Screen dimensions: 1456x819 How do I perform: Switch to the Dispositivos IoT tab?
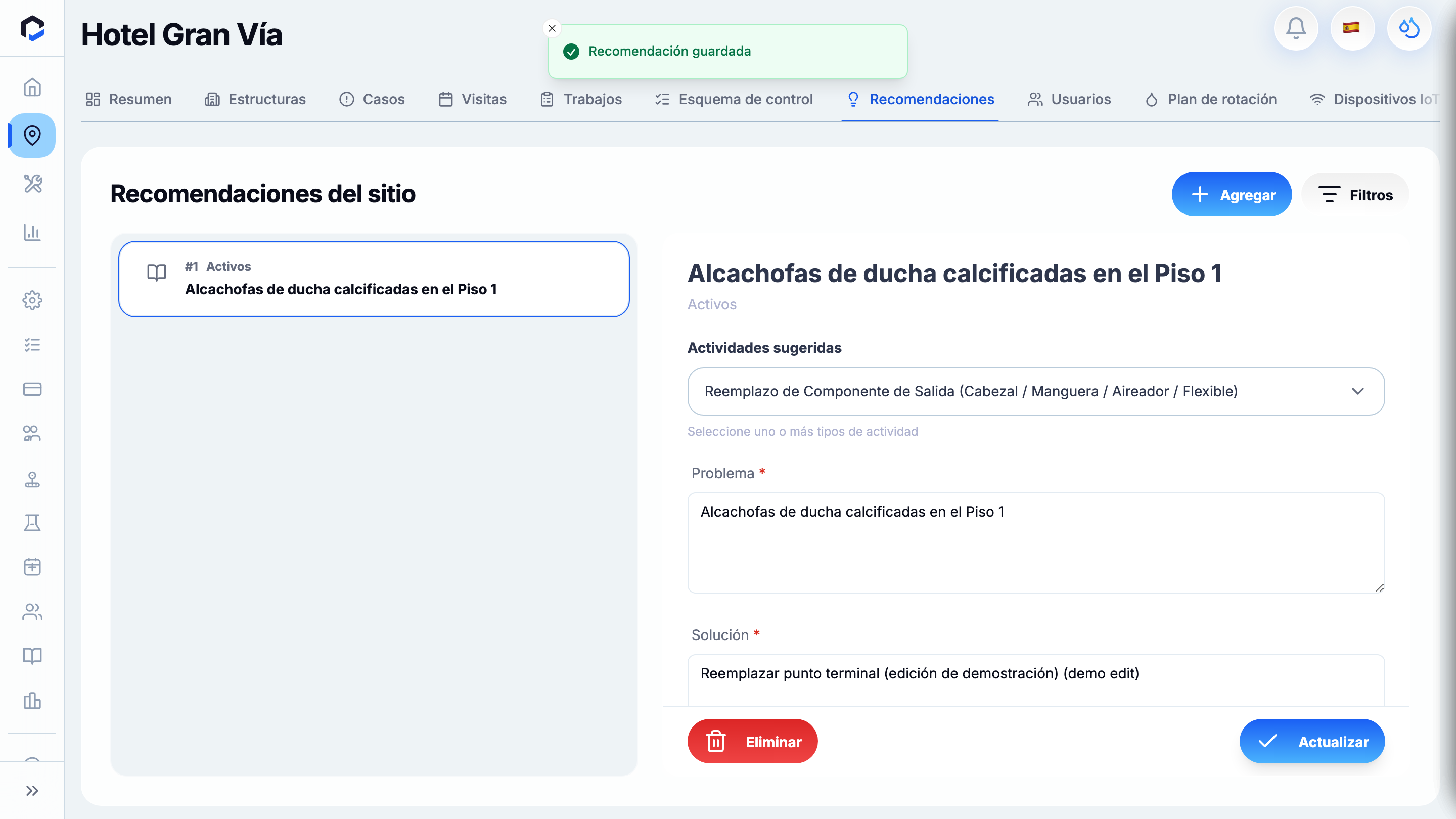click(1374, 99)
